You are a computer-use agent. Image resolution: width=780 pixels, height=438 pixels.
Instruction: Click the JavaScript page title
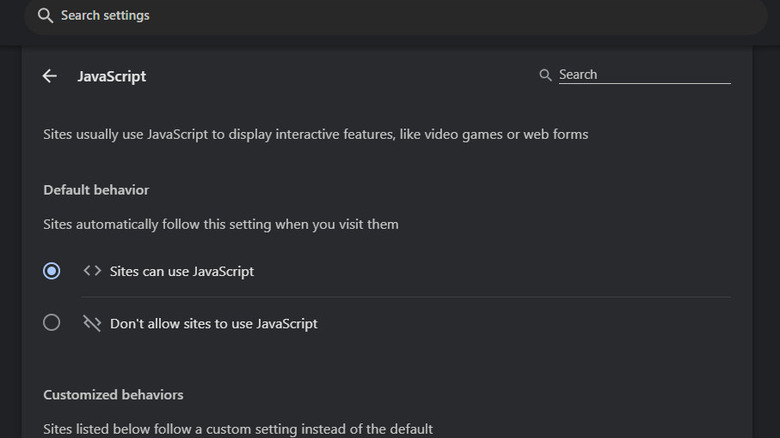tap(111, 76)
